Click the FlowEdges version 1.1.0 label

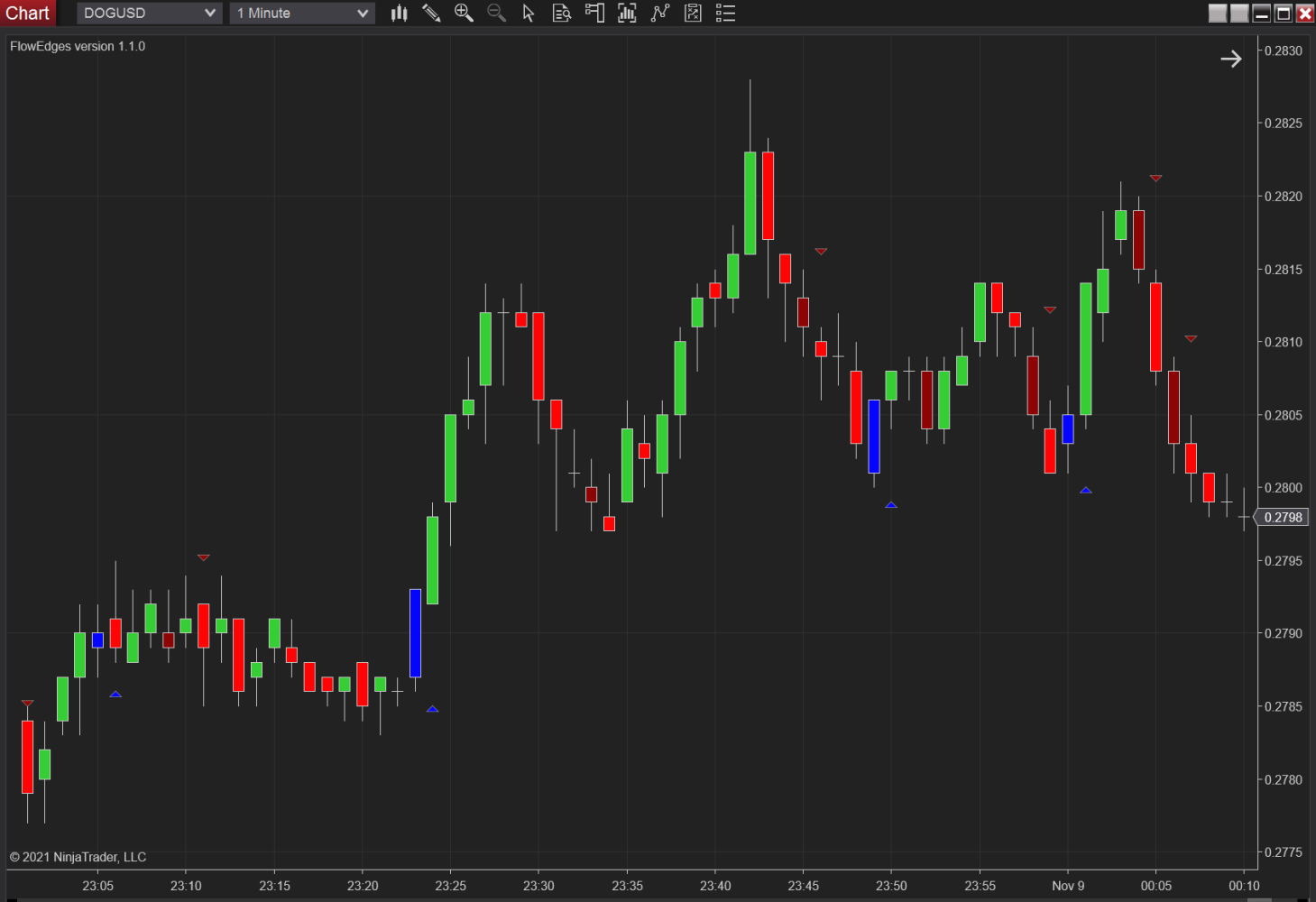(78, 46)
